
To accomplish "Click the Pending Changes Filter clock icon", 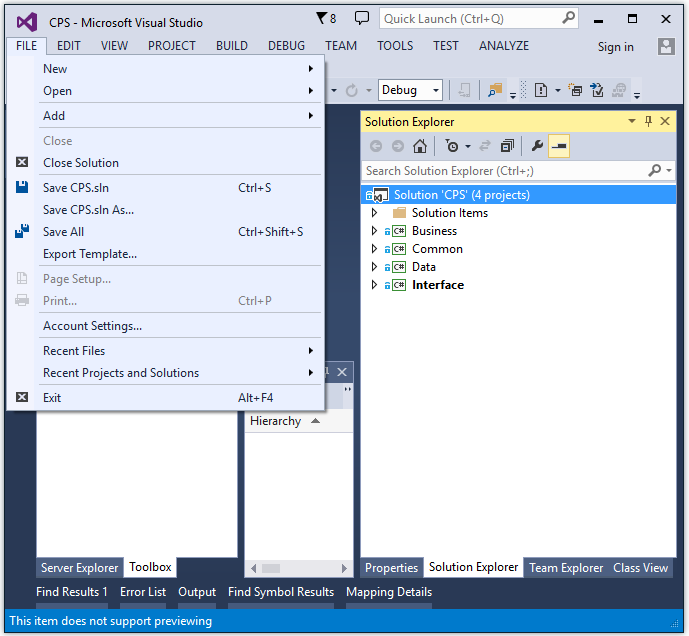I will point(452,146).
